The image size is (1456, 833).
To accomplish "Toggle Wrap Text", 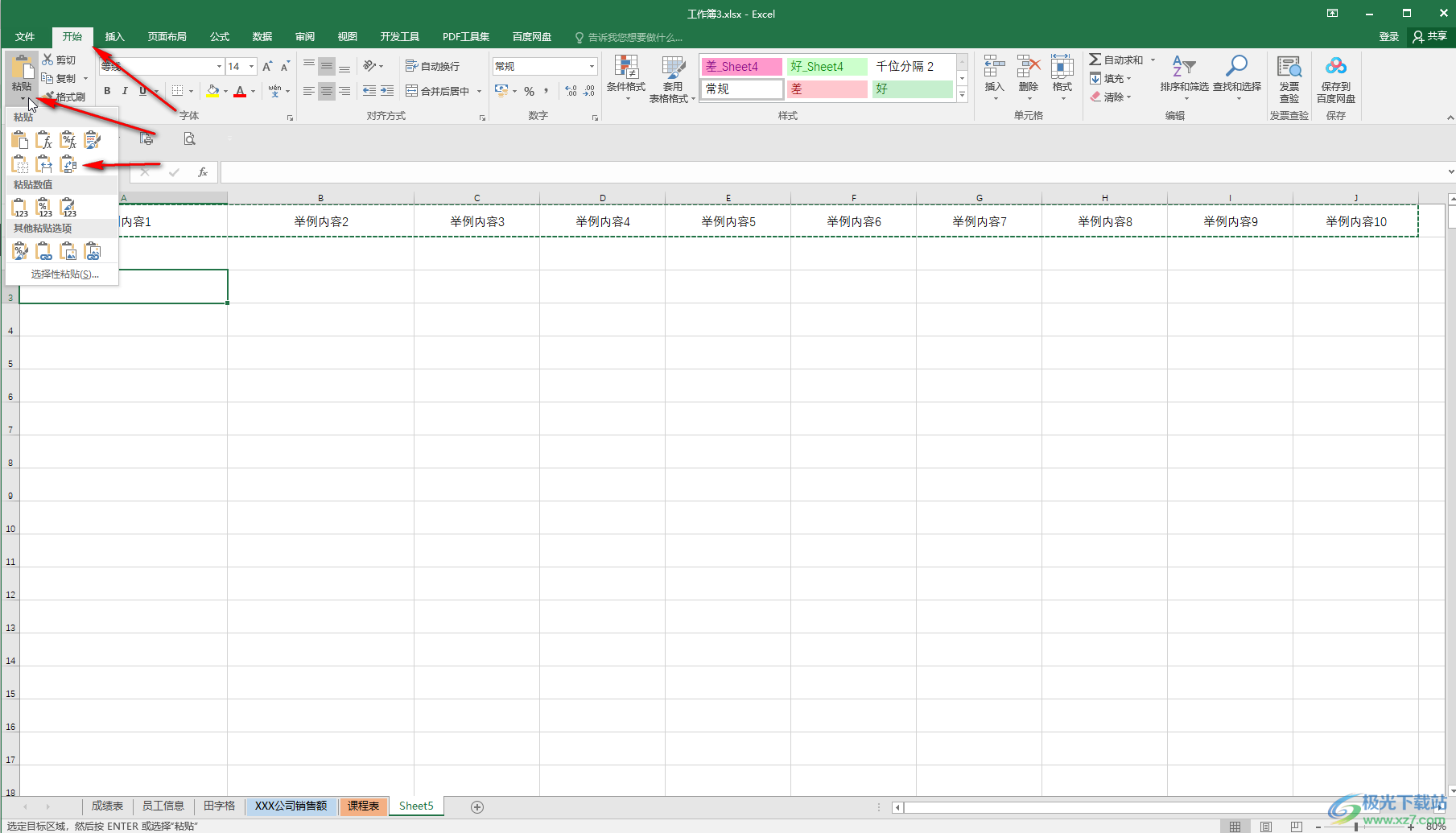I will 433,66.
